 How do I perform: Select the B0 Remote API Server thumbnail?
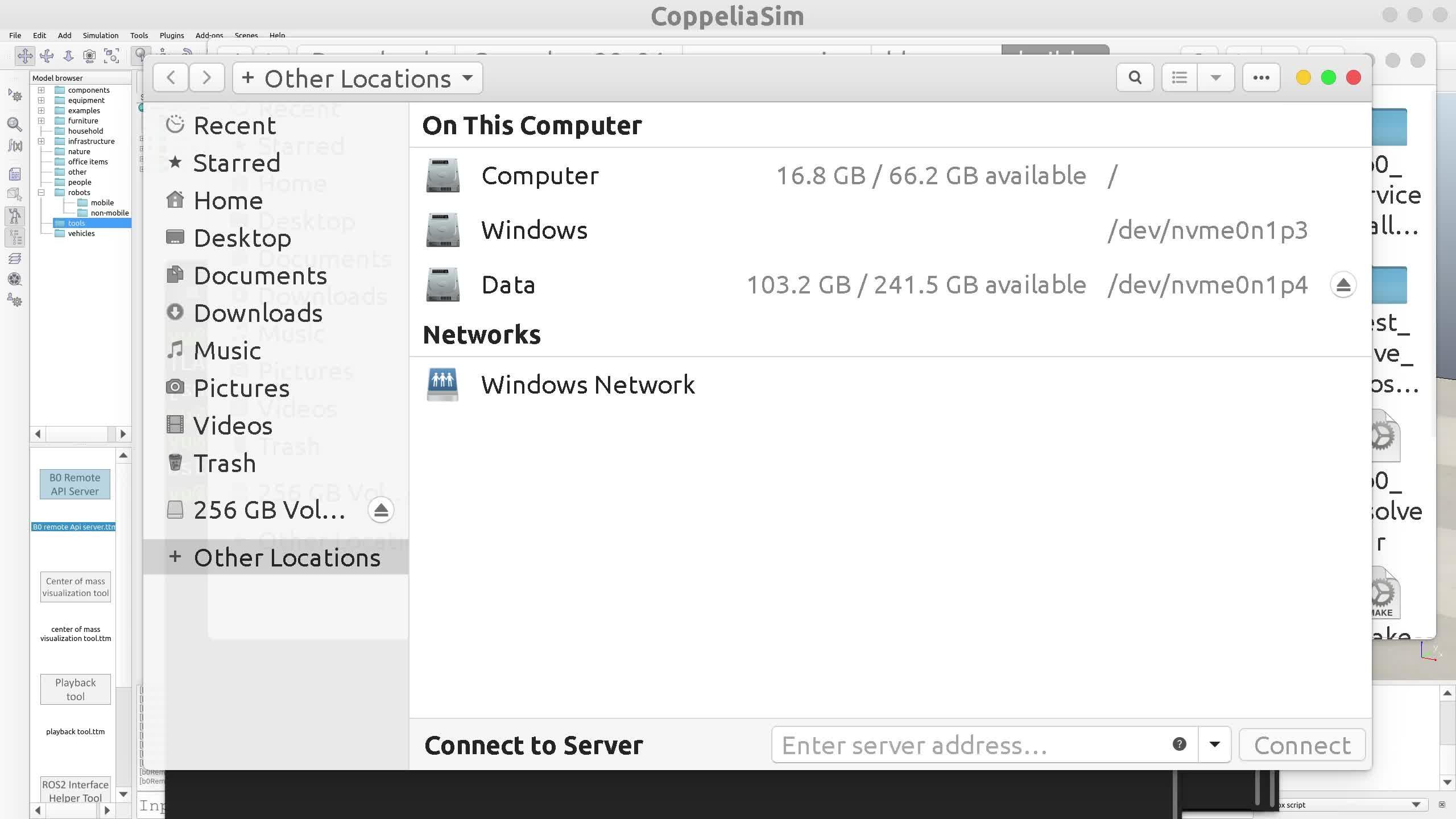(x=75, y=485)
